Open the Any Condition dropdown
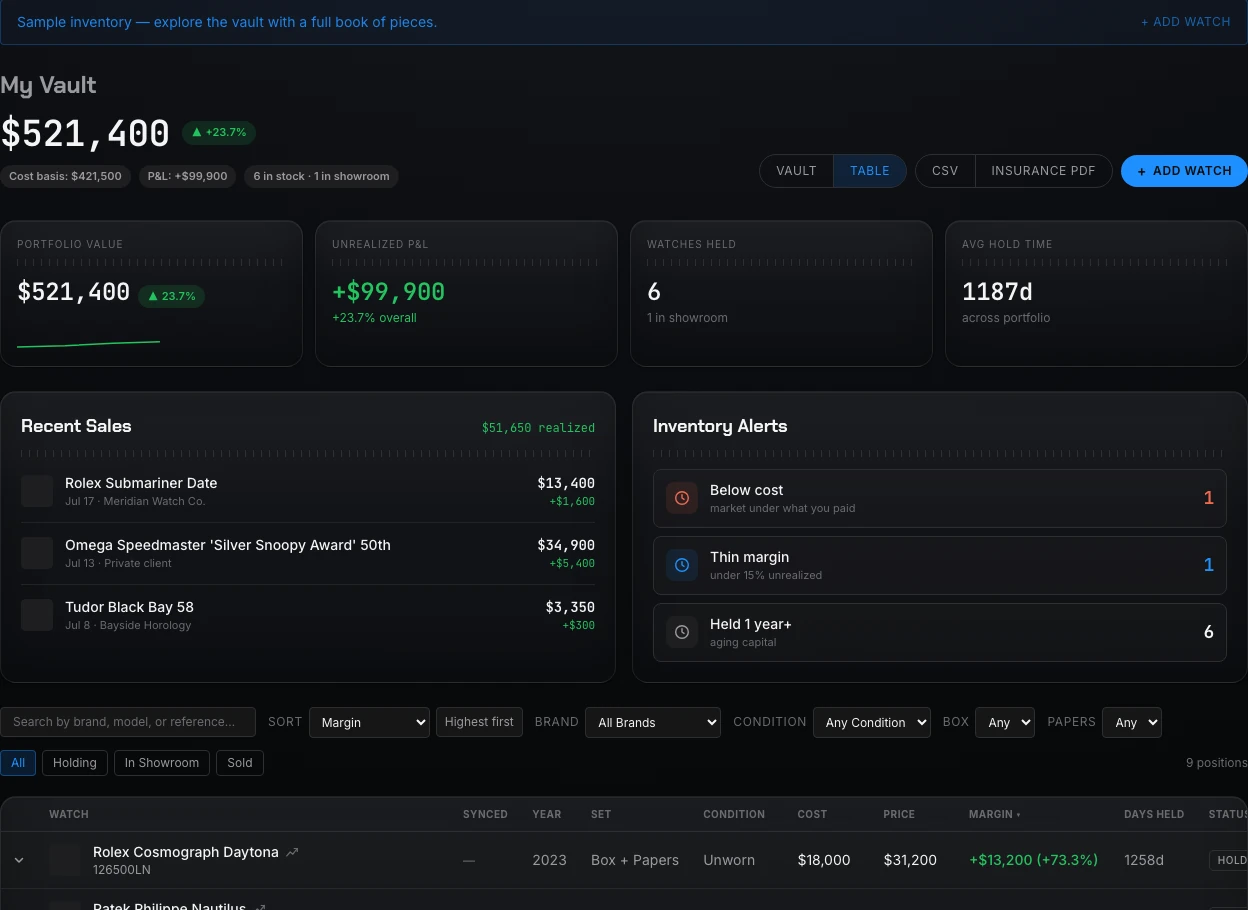Screen dimensions: 1248x910 pyautogui.click(x=872, y=722)
